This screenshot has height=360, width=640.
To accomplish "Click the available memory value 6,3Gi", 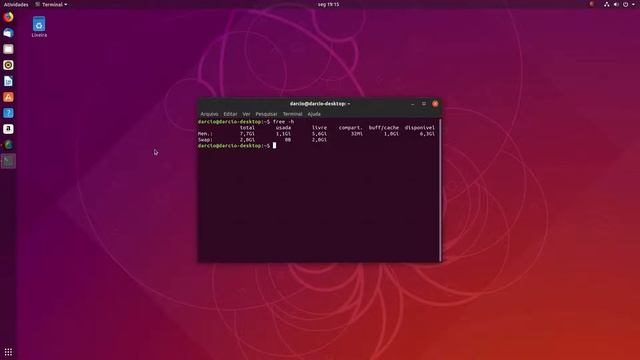I will point(427,134).
